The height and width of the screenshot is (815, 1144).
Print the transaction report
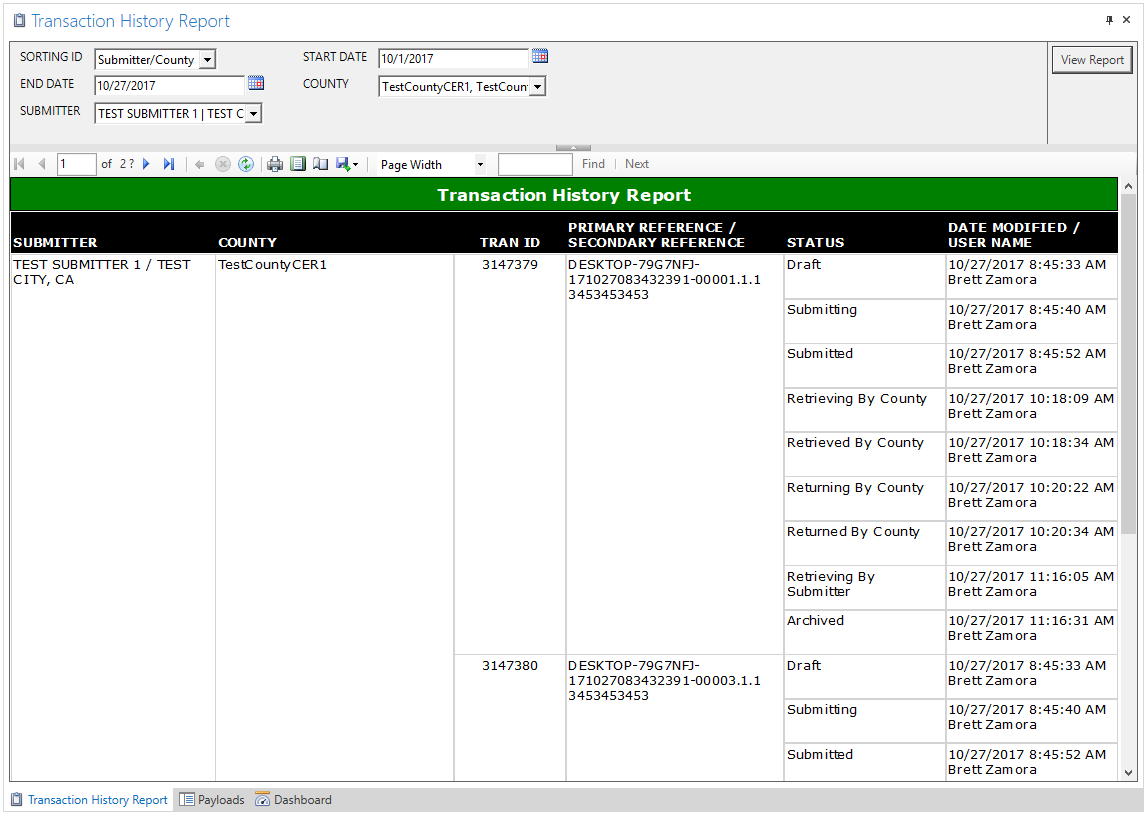click(275, 164)
